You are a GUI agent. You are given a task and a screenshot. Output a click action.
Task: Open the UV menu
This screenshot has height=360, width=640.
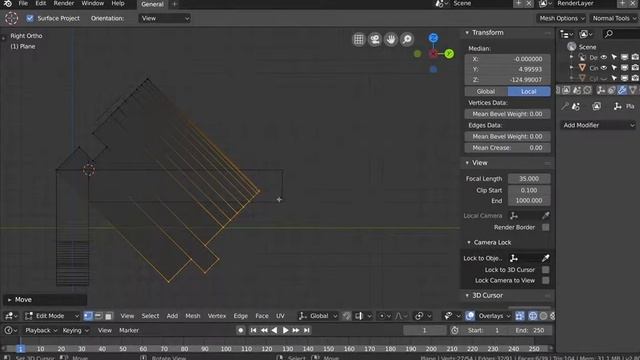click(280, 316)
